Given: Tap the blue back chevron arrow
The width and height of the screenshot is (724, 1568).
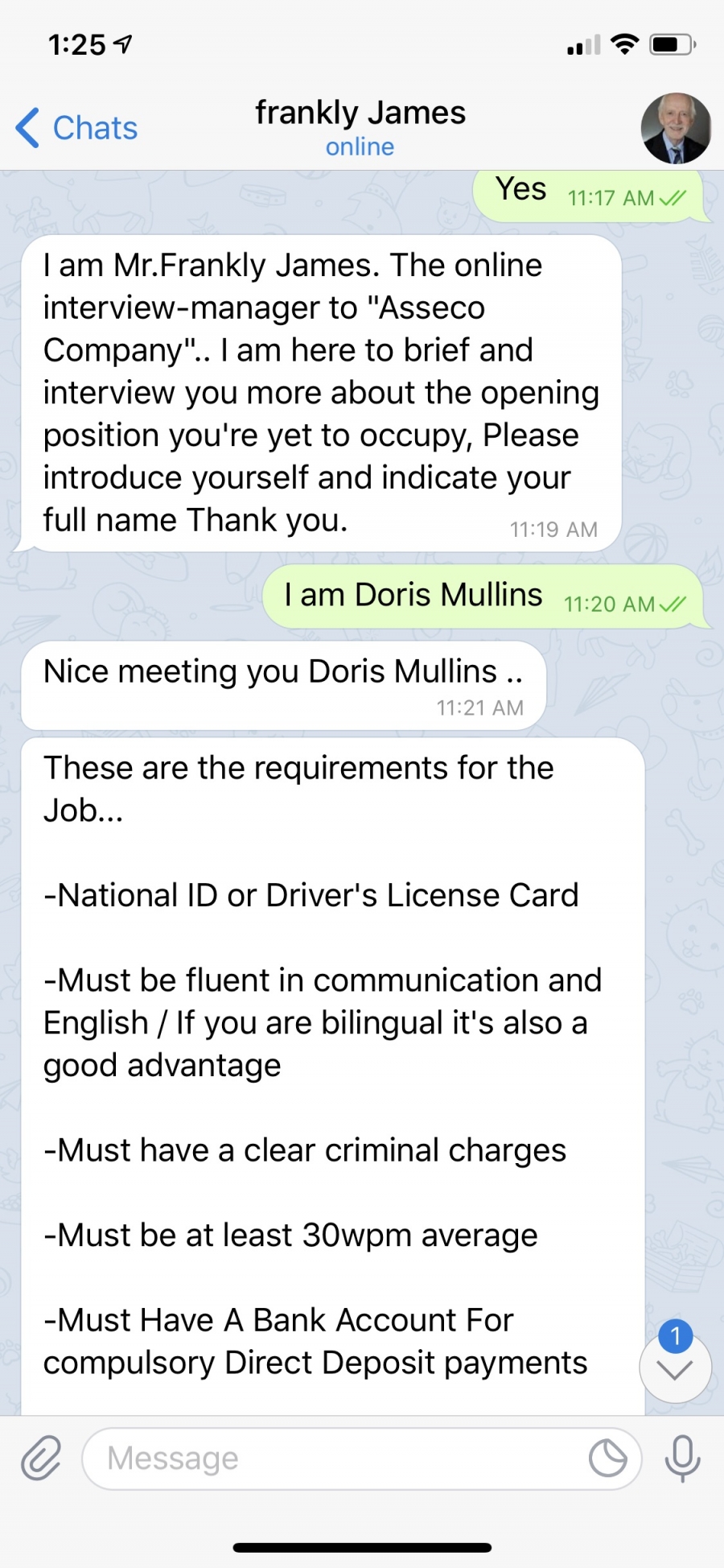Looking at the screenshot, I should [x=27, y=128].
